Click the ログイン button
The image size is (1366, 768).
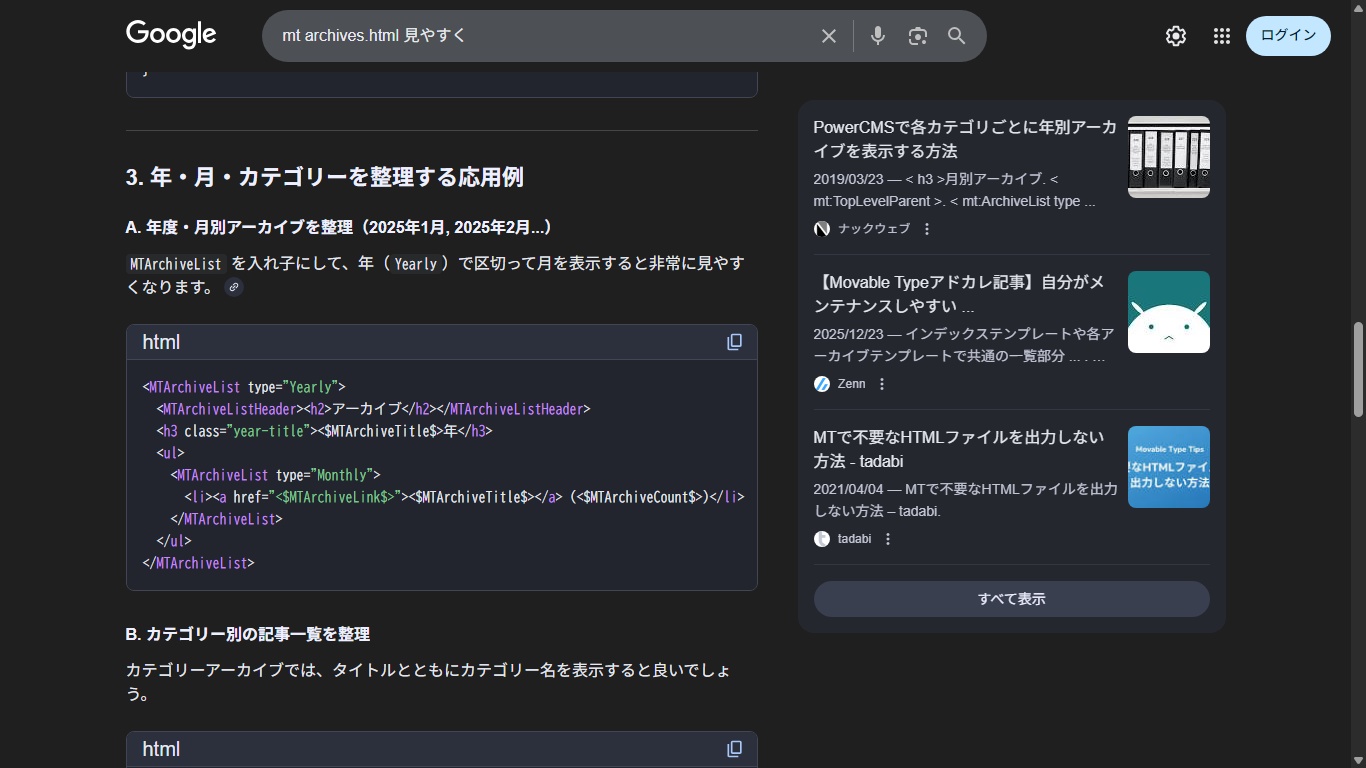click(x=1287, y=36)
